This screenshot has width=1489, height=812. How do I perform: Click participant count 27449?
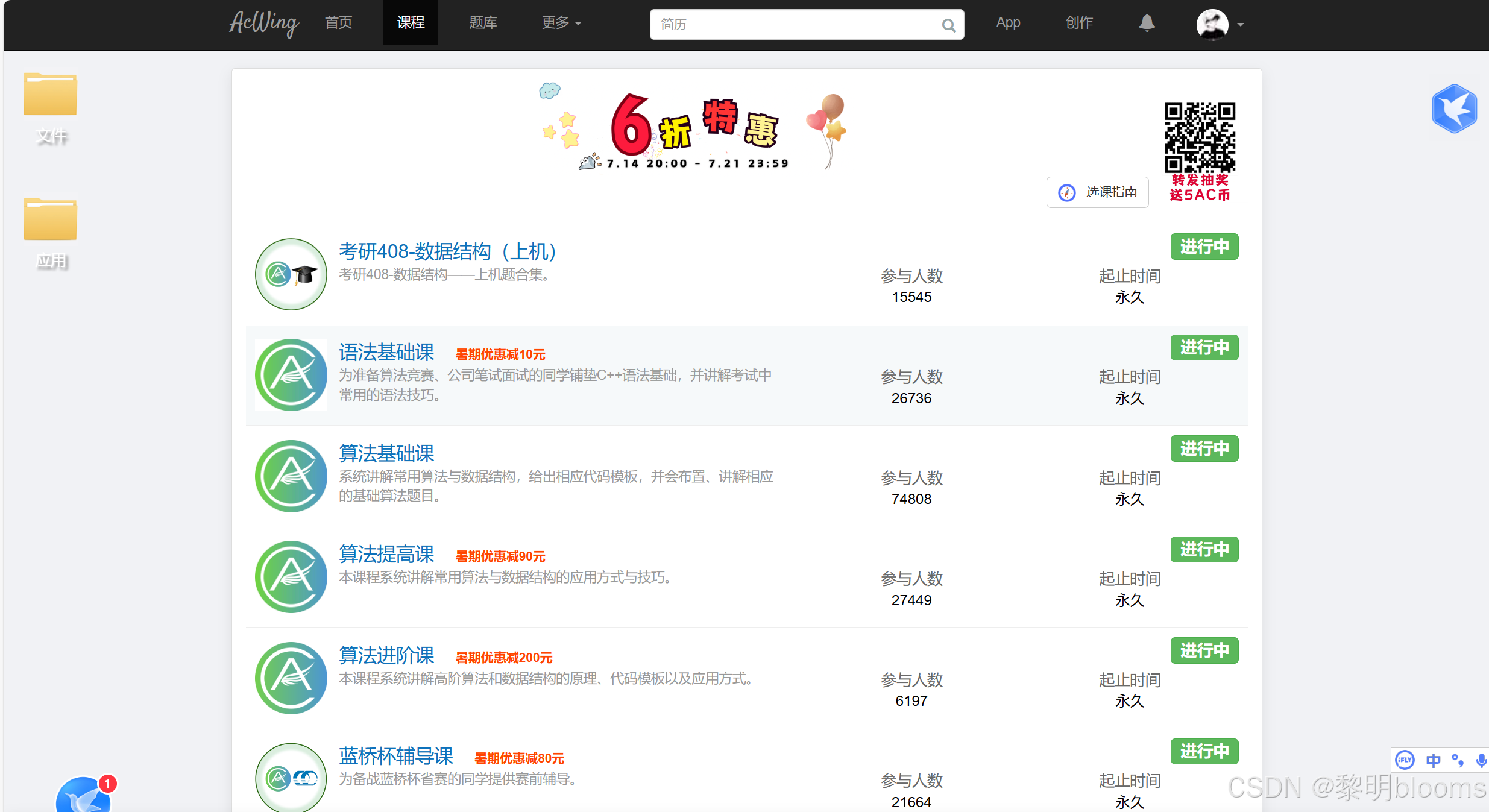911,600
